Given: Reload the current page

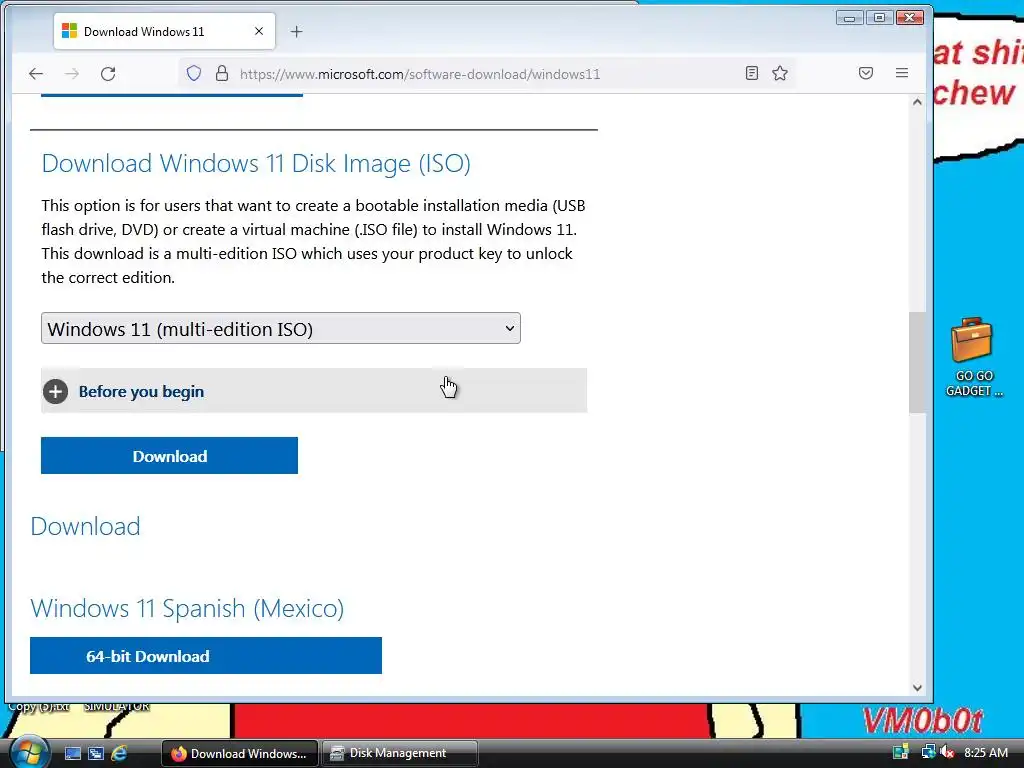Looking at the screenshot, I should (x=108, y=74).
